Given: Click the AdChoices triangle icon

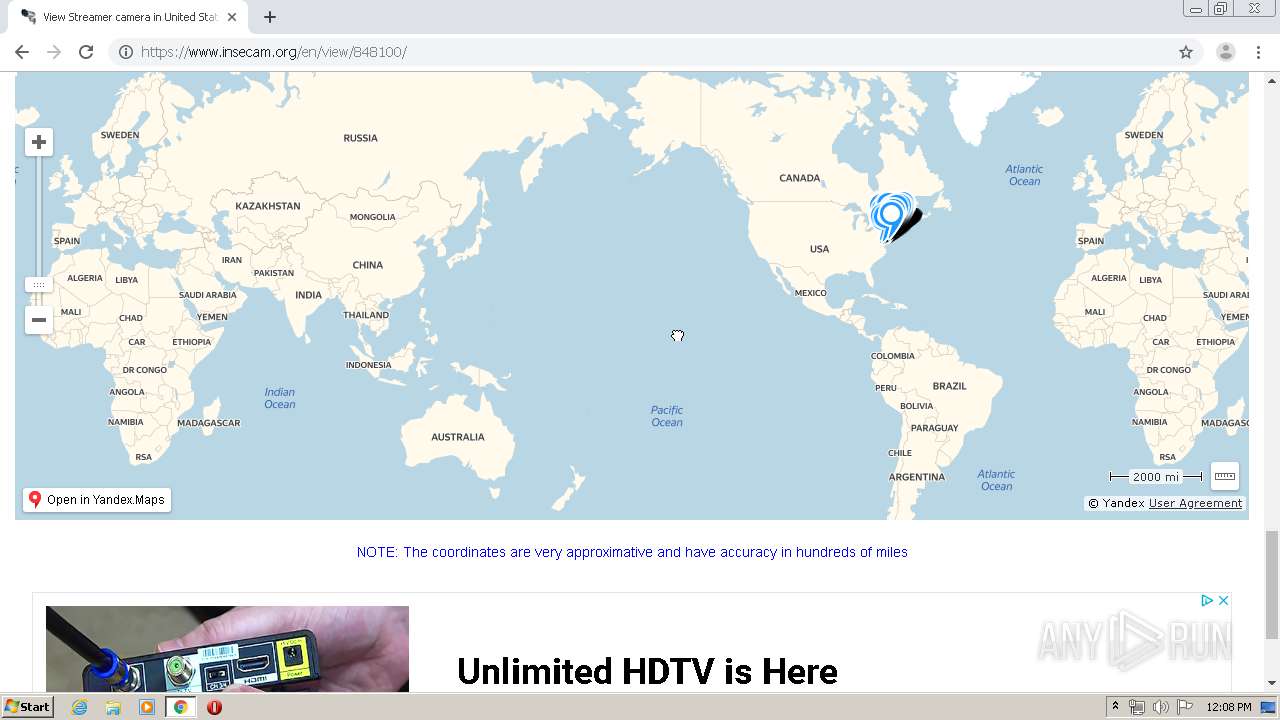Looking at the screenshot, I should click(1207, 600).
